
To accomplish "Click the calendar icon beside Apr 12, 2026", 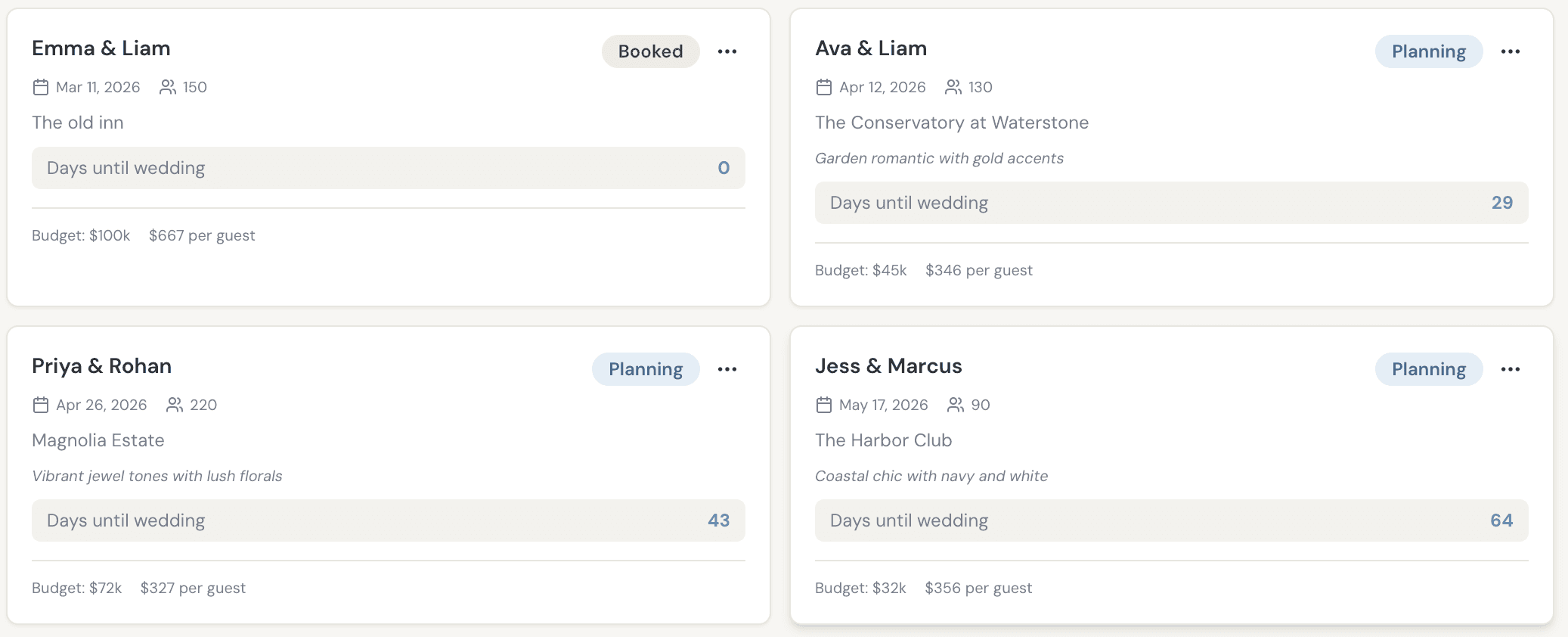I will coord(824,87).
